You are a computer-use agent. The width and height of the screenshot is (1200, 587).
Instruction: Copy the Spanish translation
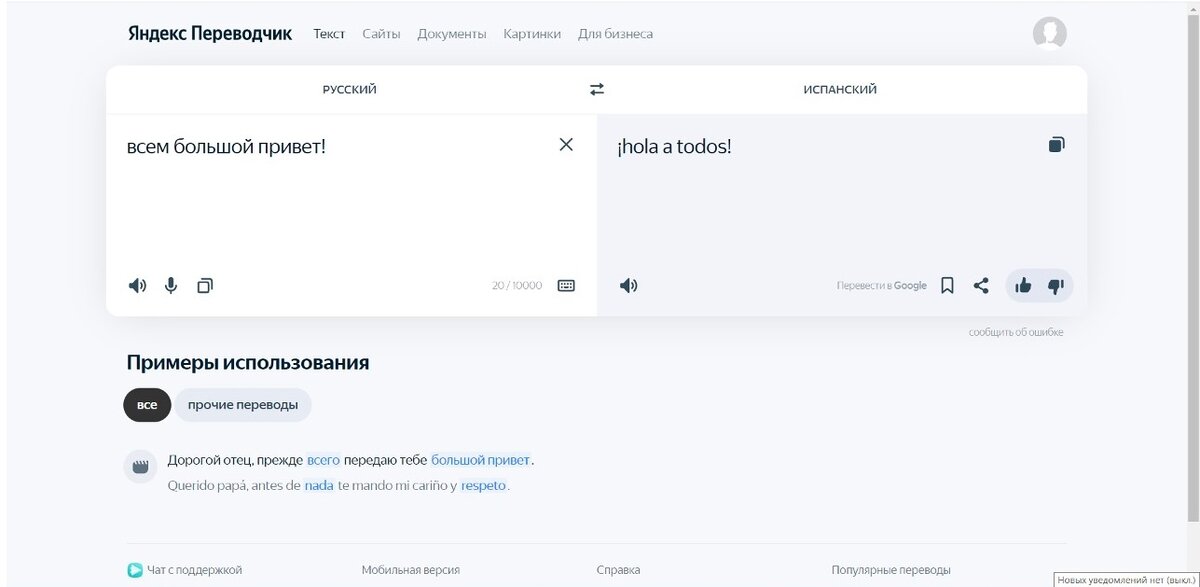(1056, 145)
